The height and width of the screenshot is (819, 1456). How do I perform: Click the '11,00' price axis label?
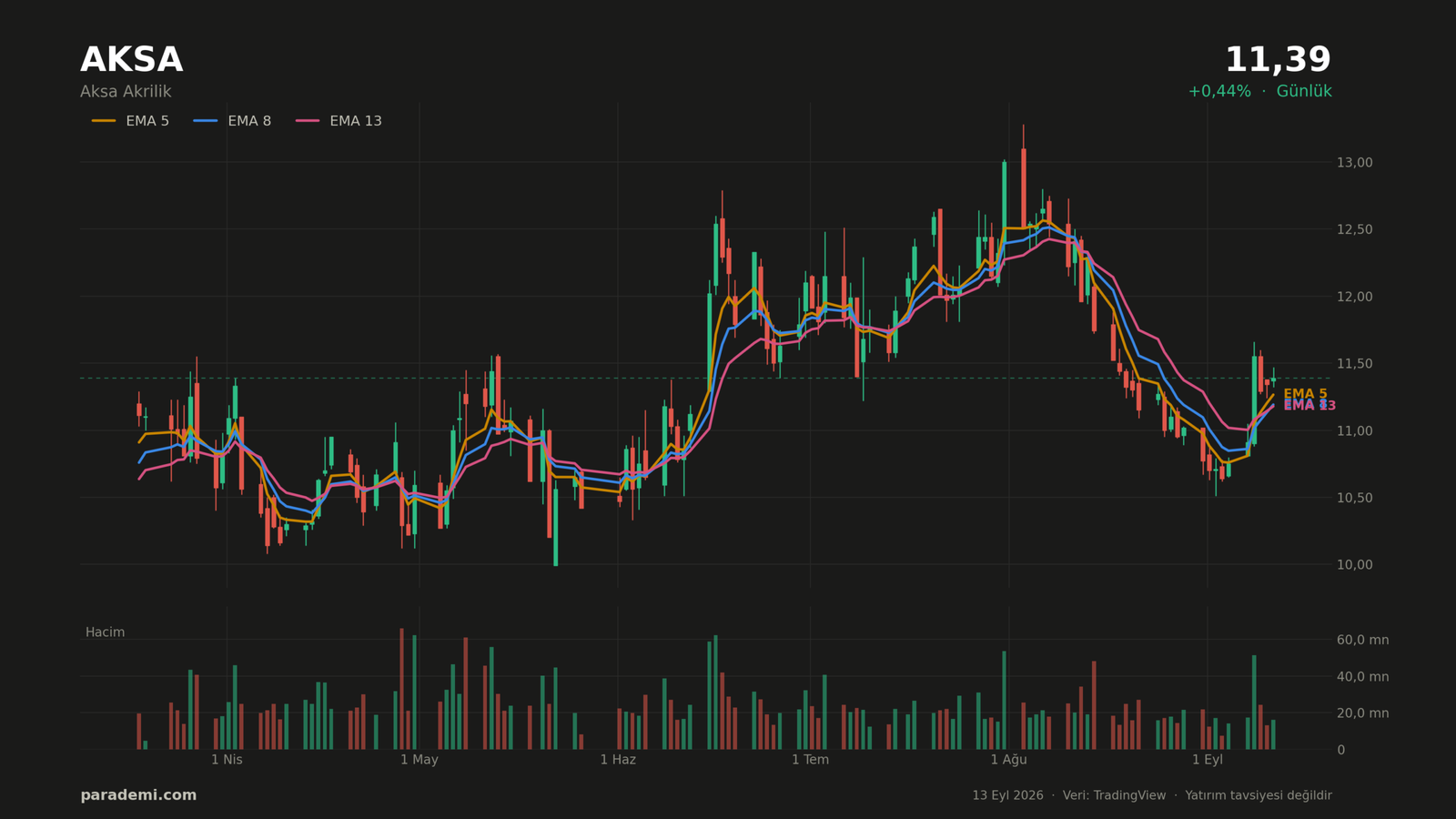pos(1354,430)
